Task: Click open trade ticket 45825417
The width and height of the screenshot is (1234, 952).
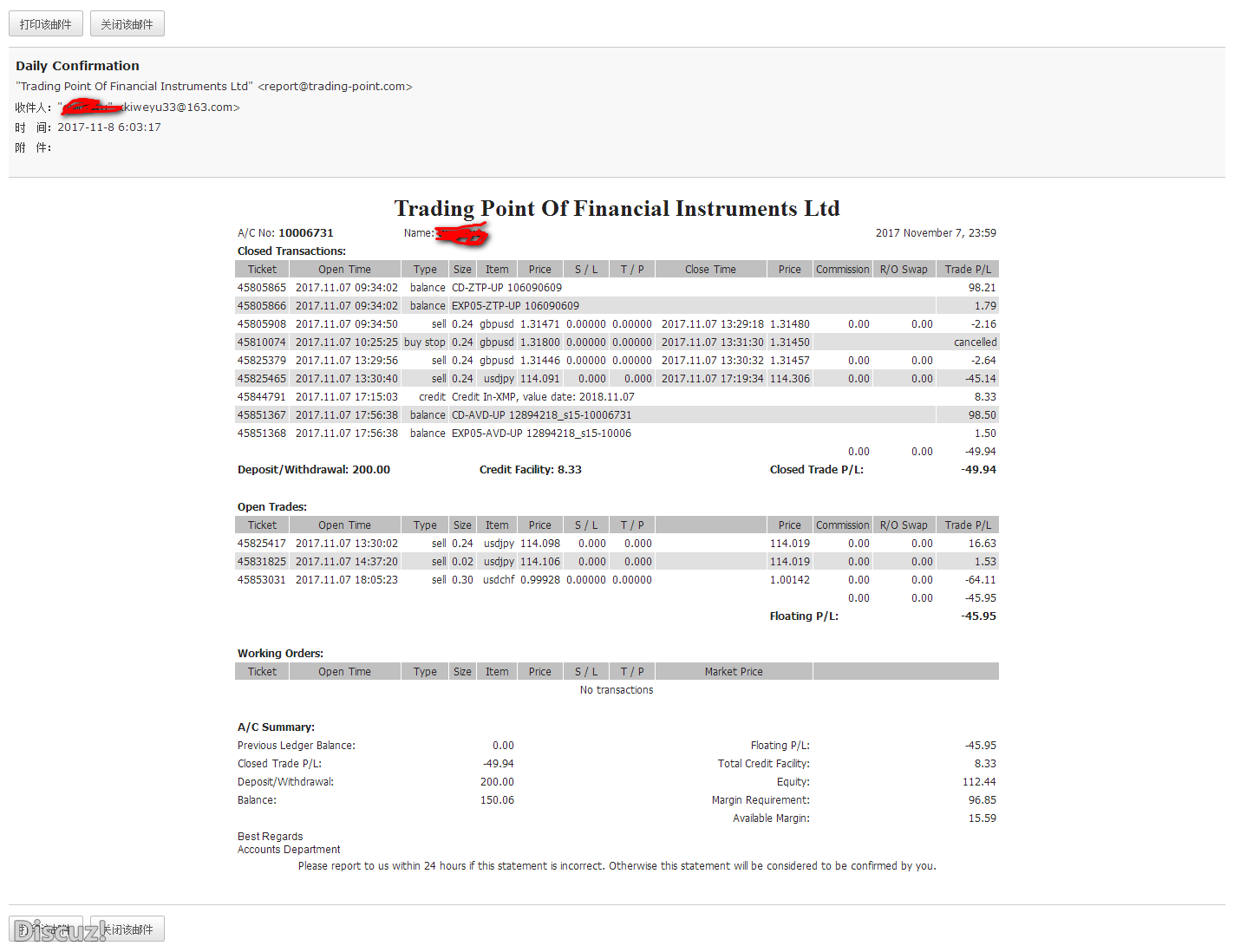Action: point(262,544)
